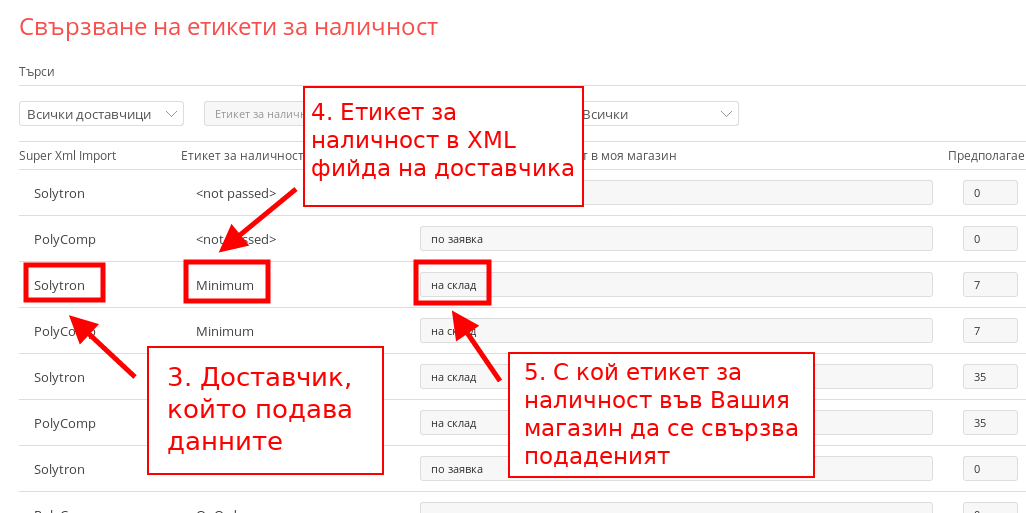
Task: Click quantity field "35" in the Solytron row
Action: (989, 377)
